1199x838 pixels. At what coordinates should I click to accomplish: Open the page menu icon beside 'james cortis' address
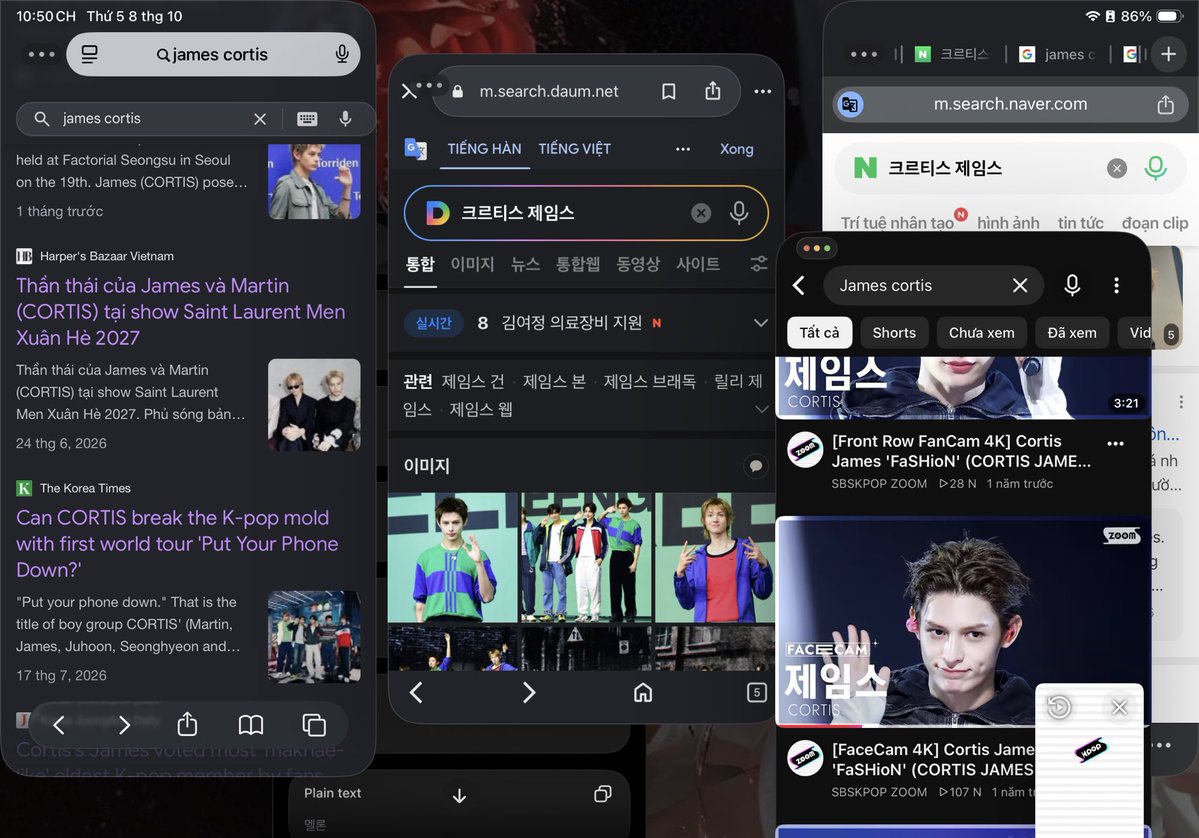click(x=89, y=54)
